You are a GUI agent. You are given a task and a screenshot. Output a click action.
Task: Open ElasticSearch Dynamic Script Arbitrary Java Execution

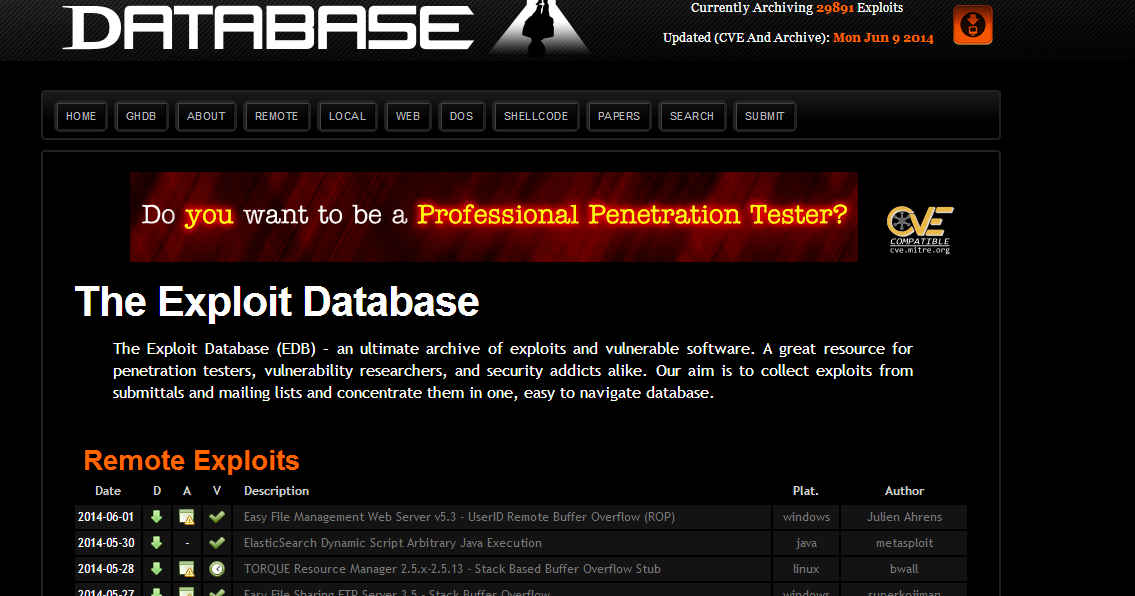pyautogui.click(x=392, y=543)
